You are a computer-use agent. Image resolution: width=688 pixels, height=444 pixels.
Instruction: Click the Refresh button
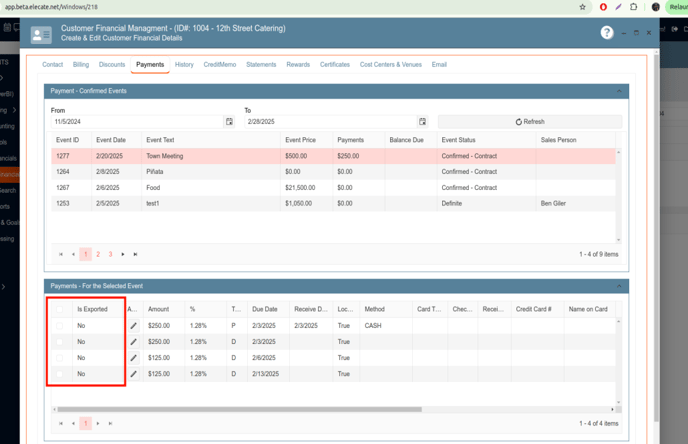(x=530, y=122)
